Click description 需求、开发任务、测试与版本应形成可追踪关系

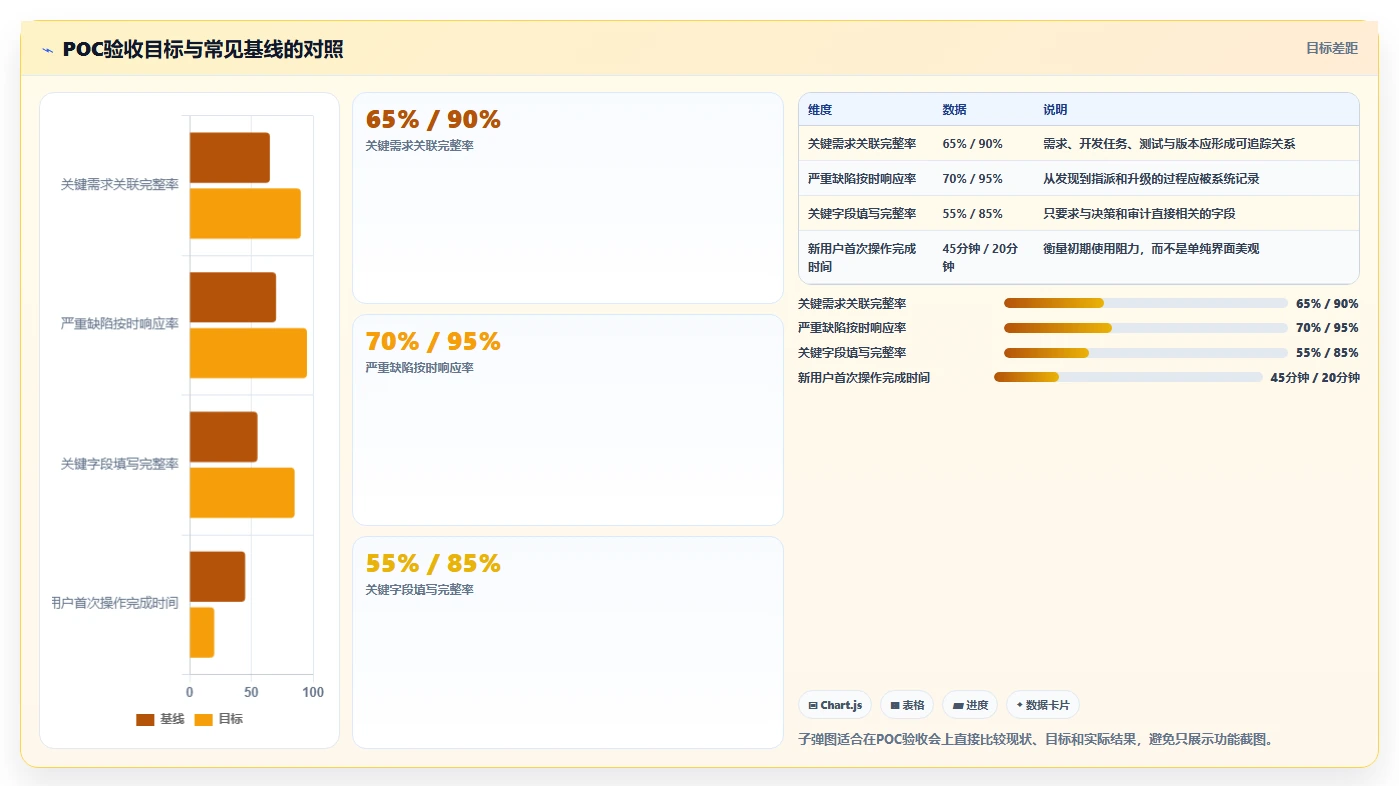[1169, 144]
